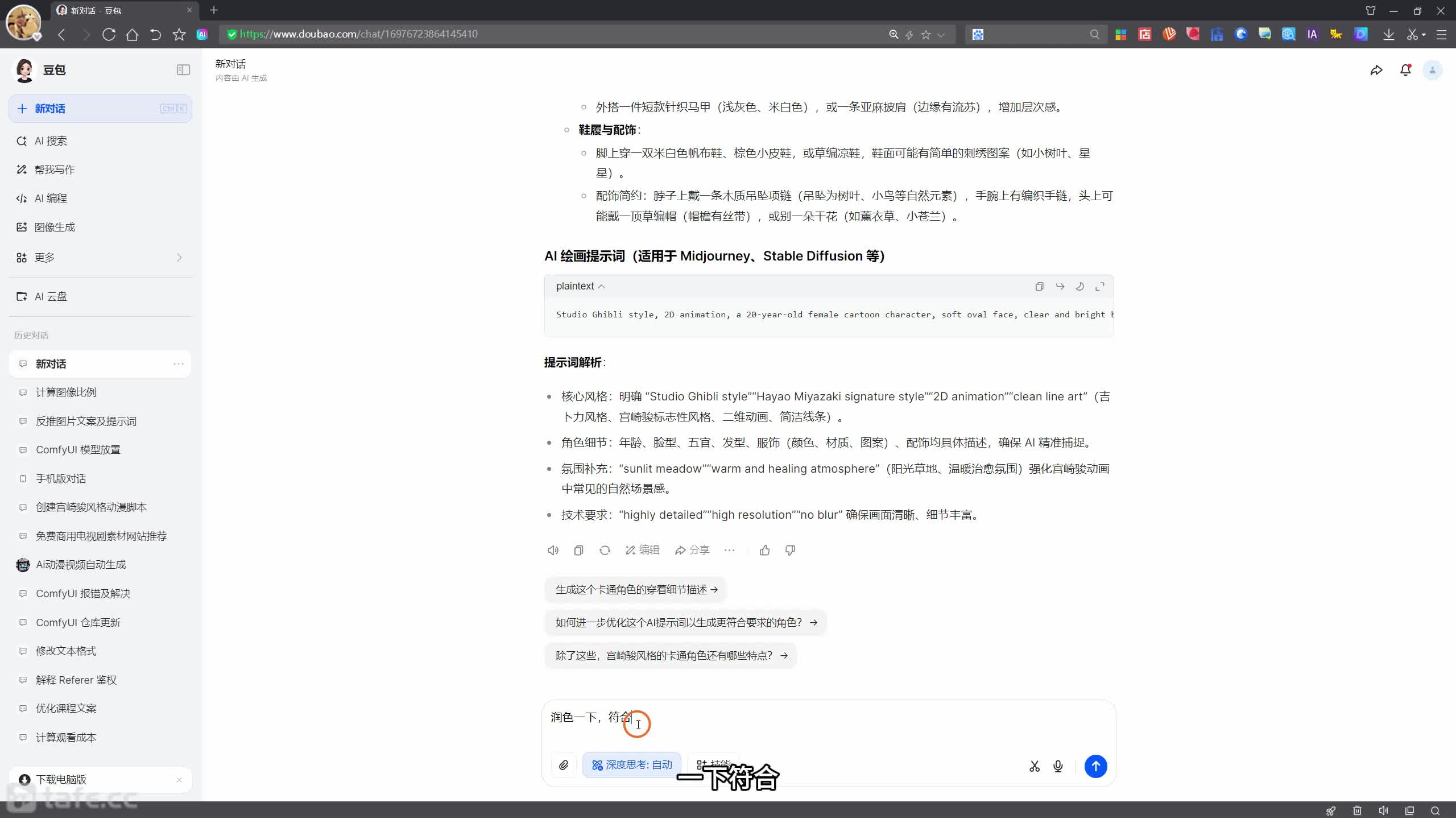Viewport: 1456px width, 819px height.
Task: Give the reply a thumbs down
Action: [791, 551]
